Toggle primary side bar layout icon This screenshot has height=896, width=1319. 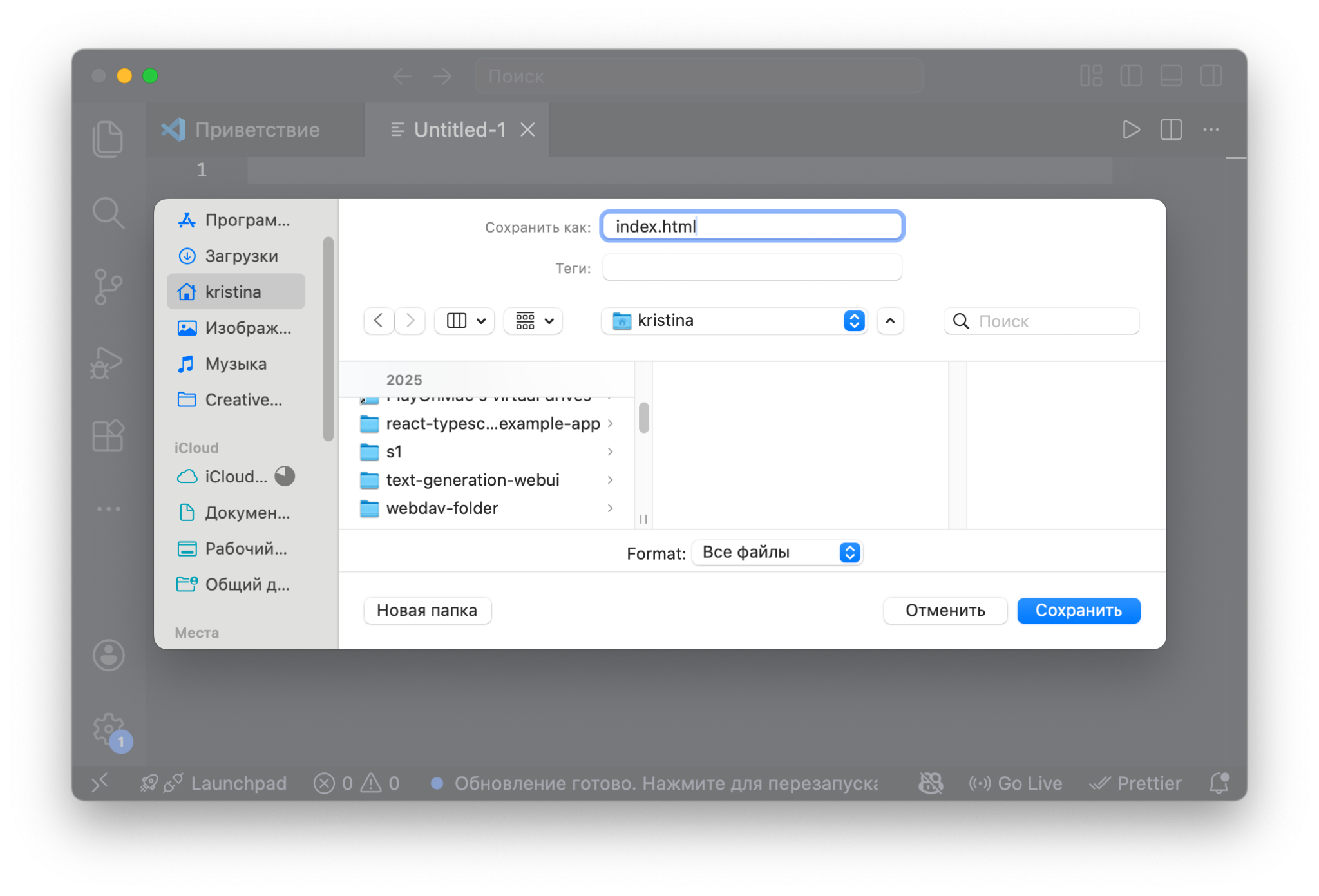pyautogui.click(x=1131, y=76)
